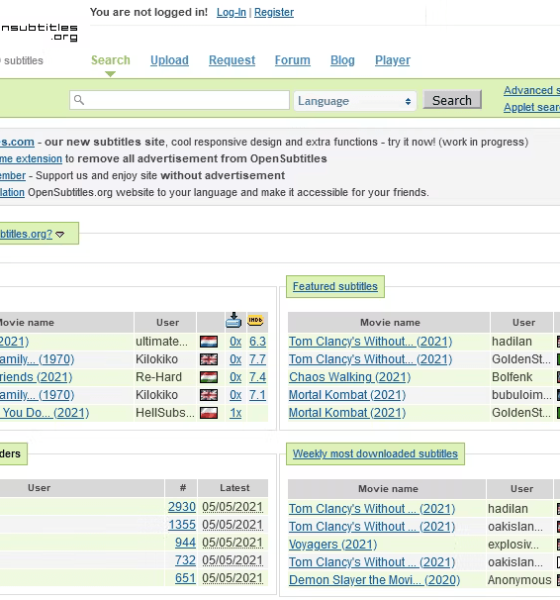Click IMDb rating 6.3

click(258, 341)
